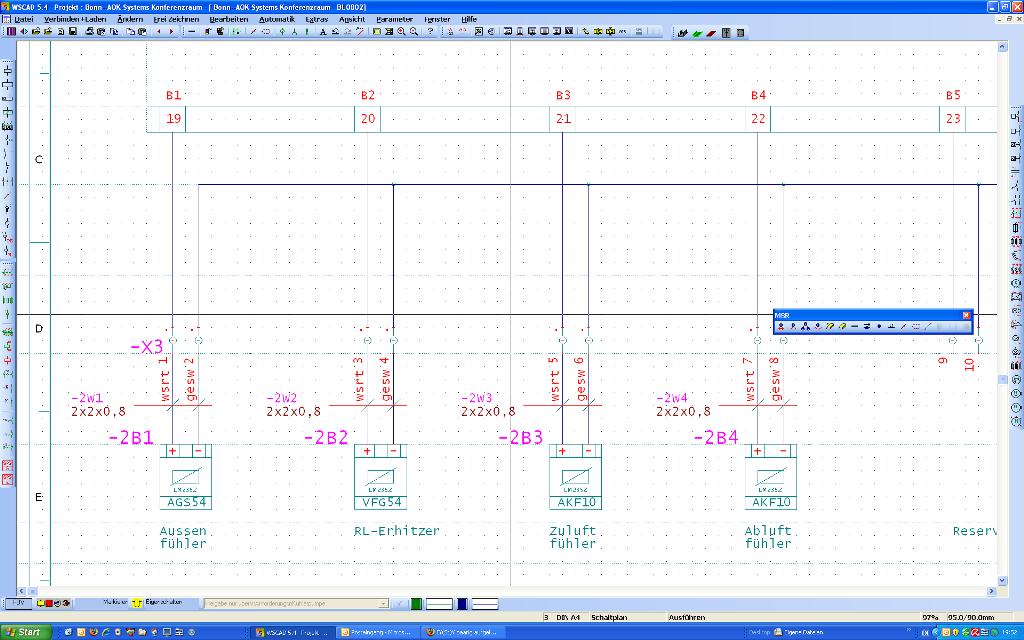Close the MSR floating toolbar
1024x640 pixels.
tap(967, 315)
